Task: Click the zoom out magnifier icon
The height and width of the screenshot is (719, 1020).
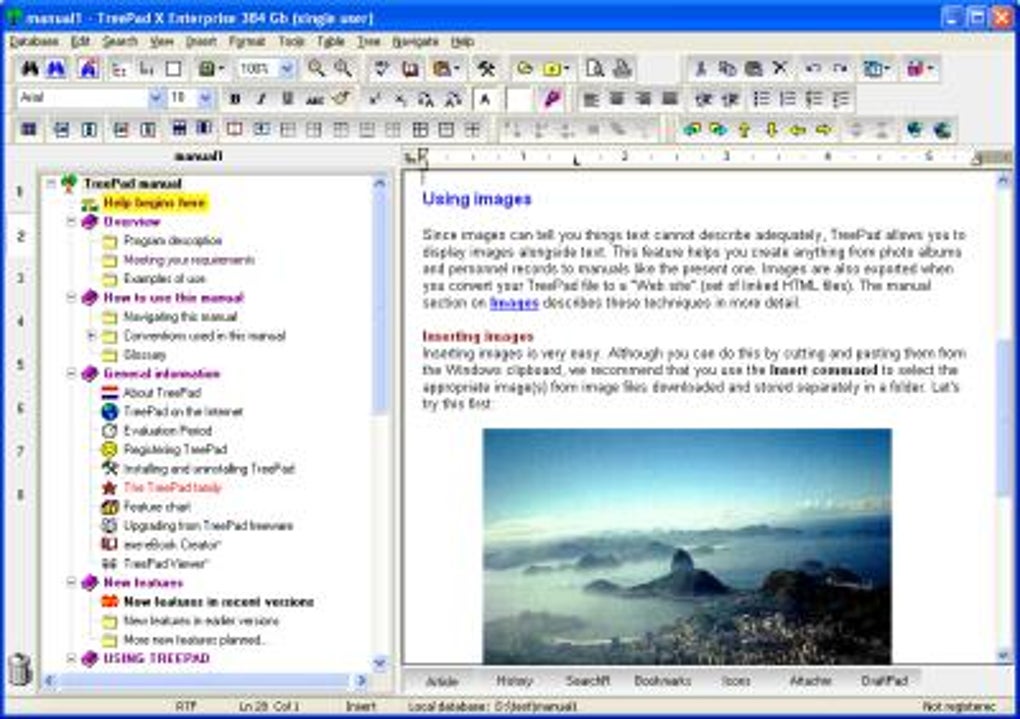Action: pos(343,68)
